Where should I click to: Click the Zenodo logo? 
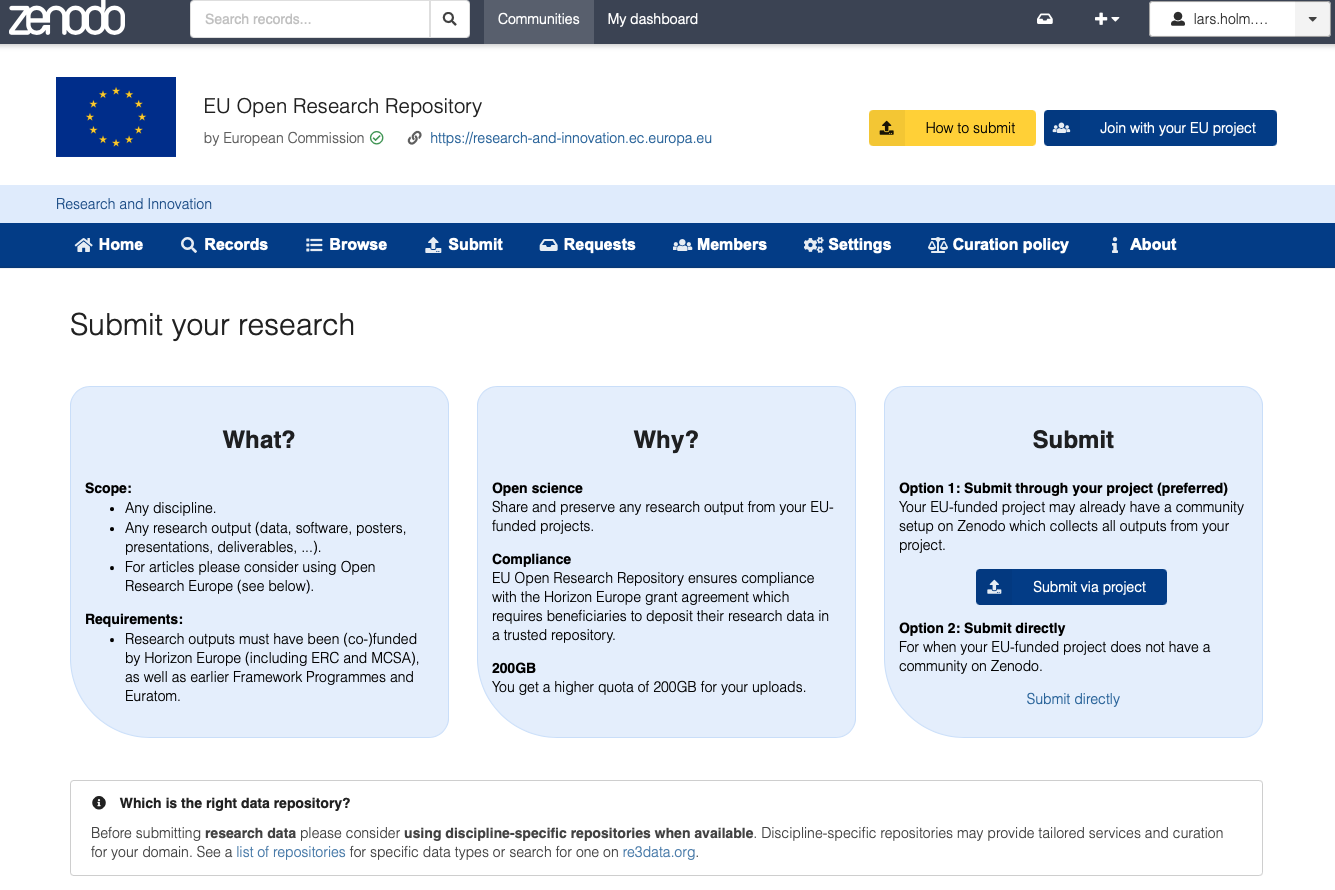(x=67, y=19)
